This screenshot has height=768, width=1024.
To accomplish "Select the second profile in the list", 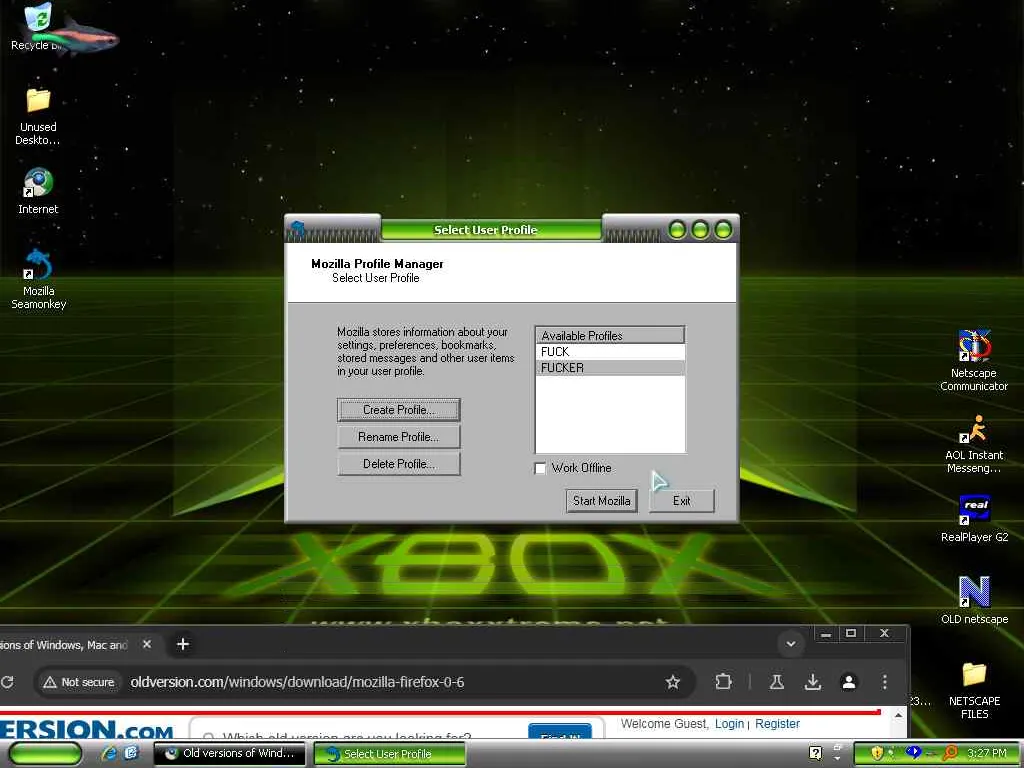I will (x=610, y=368).
